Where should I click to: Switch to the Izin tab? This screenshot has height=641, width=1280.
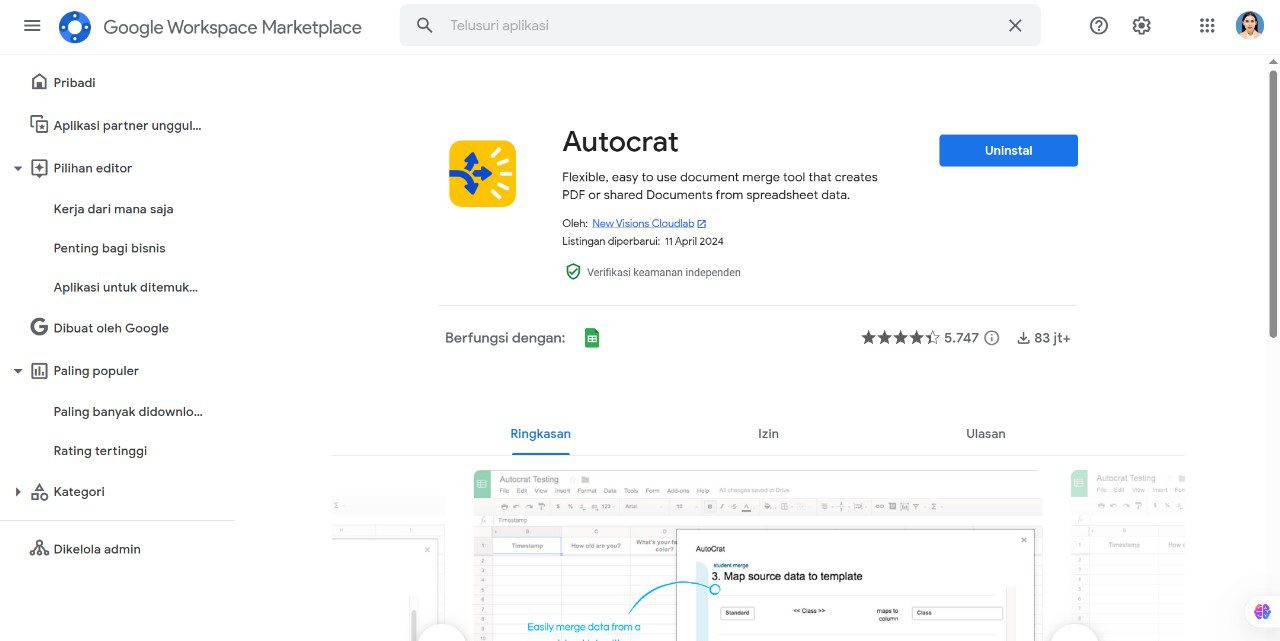click(768, 433)
